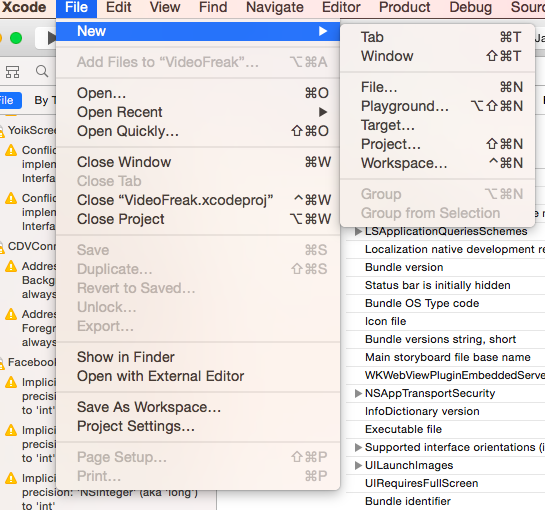The height and width of the screenshot is (510, 545).
Task: Choose Open... from File menu
Action: pyautogui.click(x=198, y=93)
